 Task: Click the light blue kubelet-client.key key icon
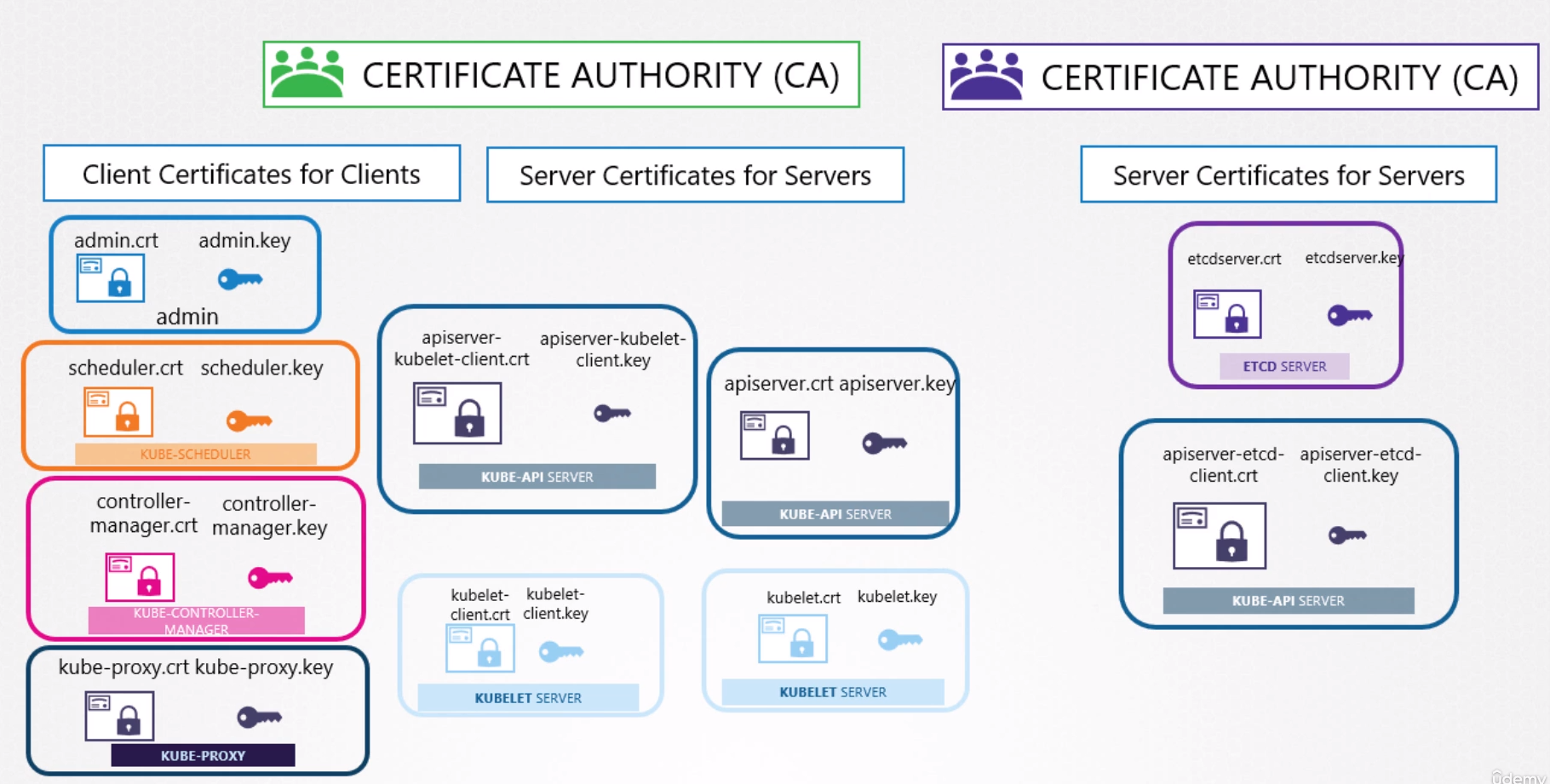pyautogui.click(x=561, y=652)
